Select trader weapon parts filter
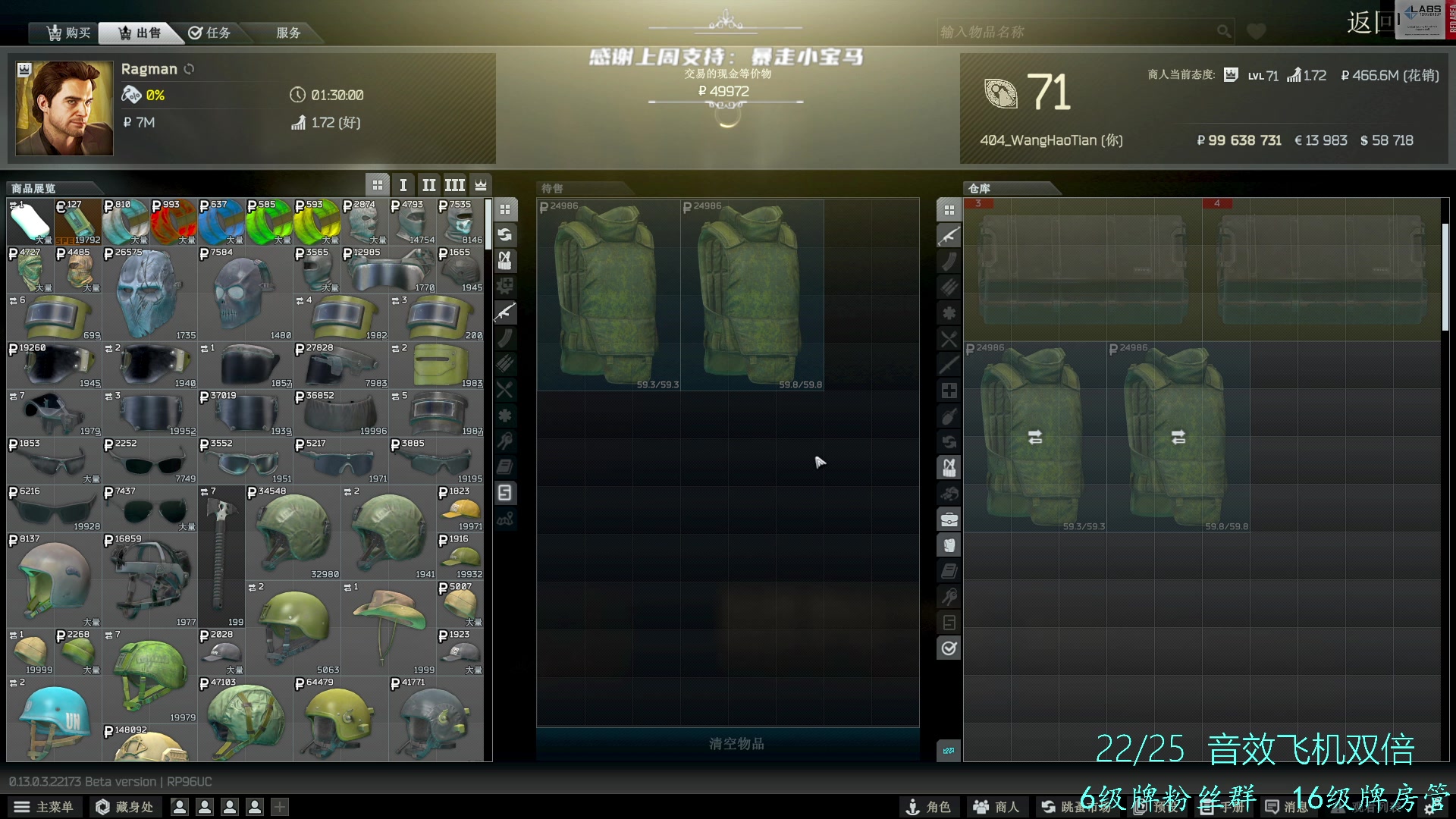 [x=505, y=287]
